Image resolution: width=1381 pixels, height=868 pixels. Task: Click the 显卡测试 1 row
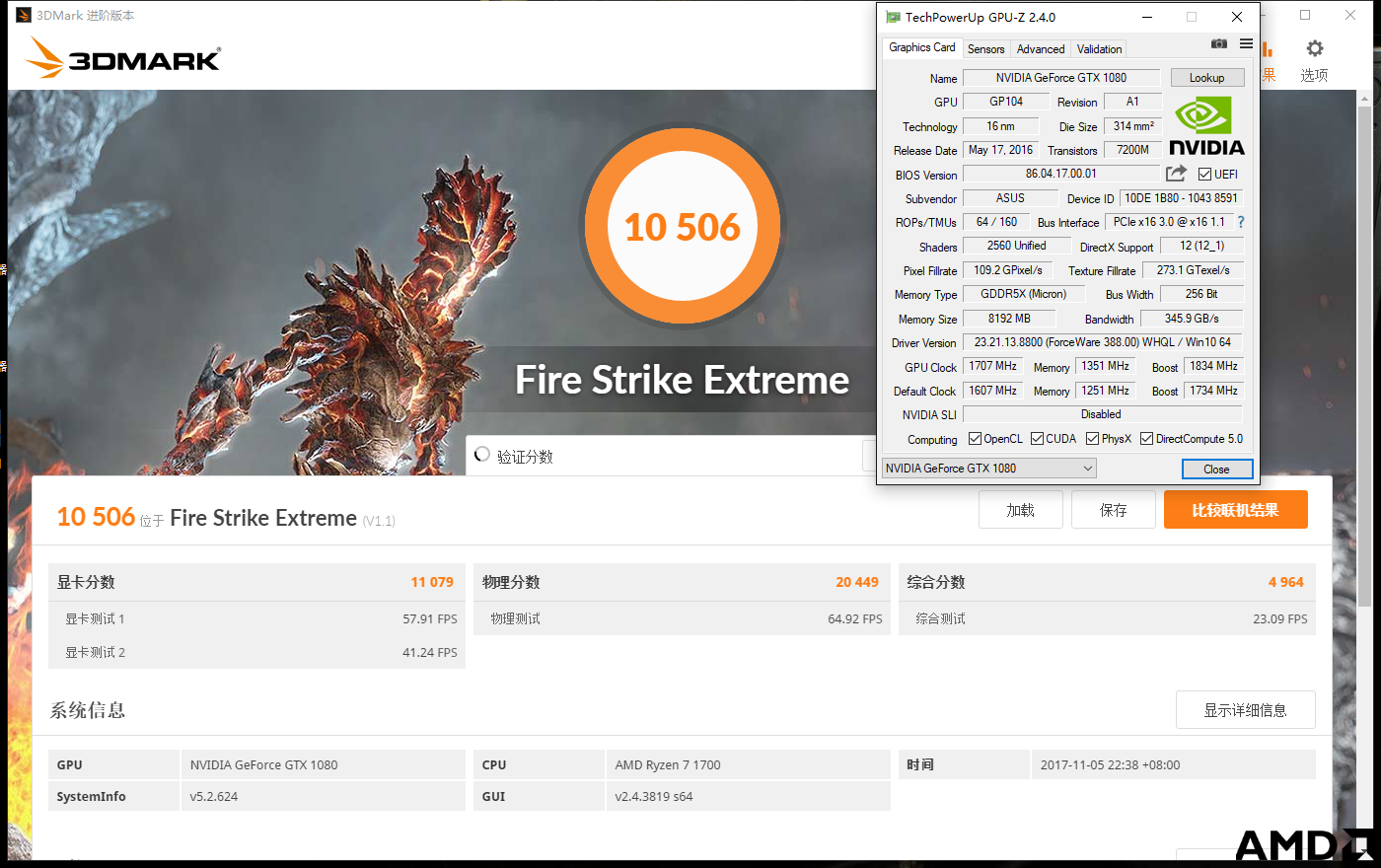256,618
